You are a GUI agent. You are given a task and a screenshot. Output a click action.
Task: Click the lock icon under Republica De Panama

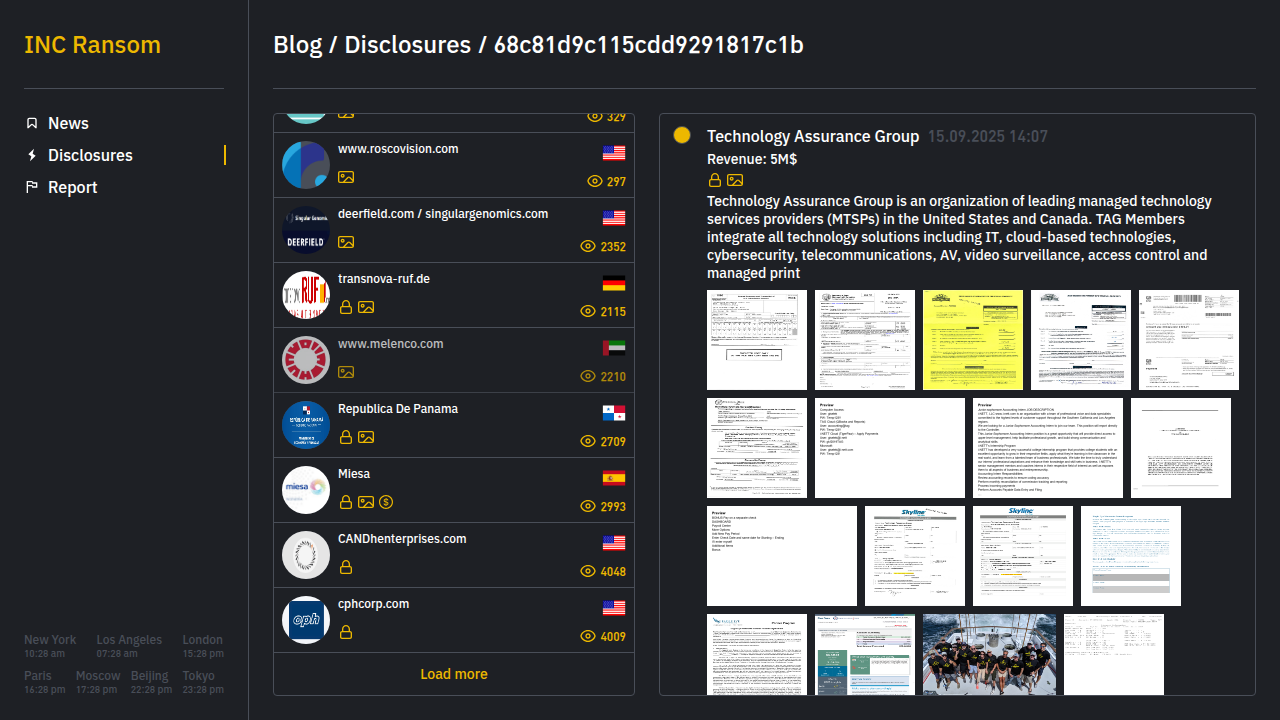pos(346,437)
